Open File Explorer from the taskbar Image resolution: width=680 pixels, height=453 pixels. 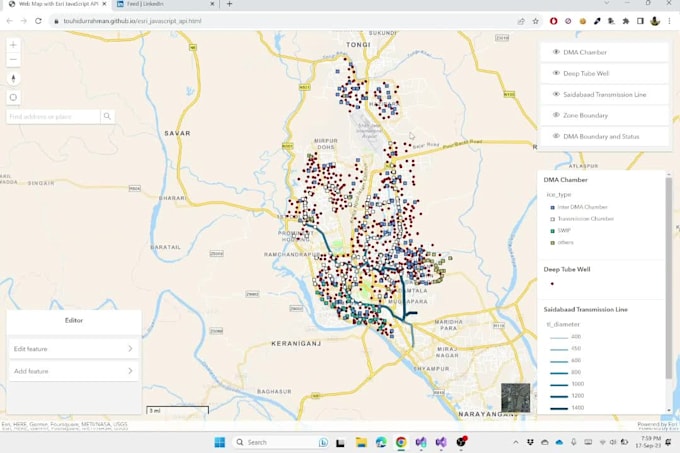[x=361, y=442]
